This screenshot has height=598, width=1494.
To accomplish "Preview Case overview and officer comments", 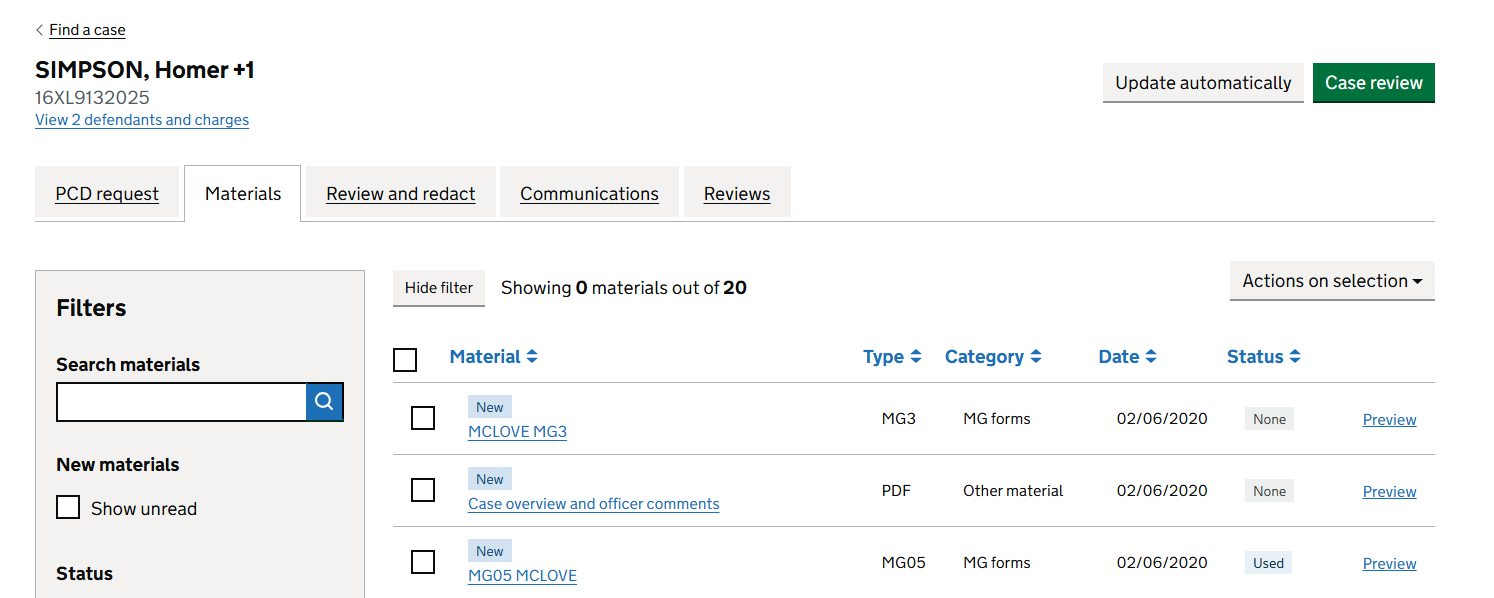I will pos(1389,492).
